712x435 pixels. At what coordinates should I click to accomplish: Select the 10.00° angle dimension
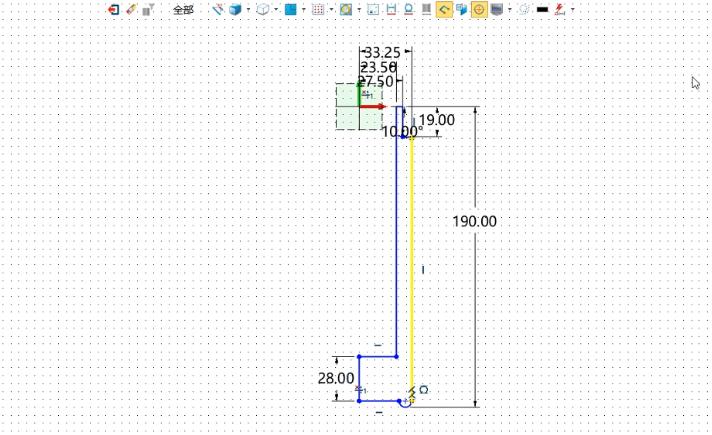click(x=402, y=132)
